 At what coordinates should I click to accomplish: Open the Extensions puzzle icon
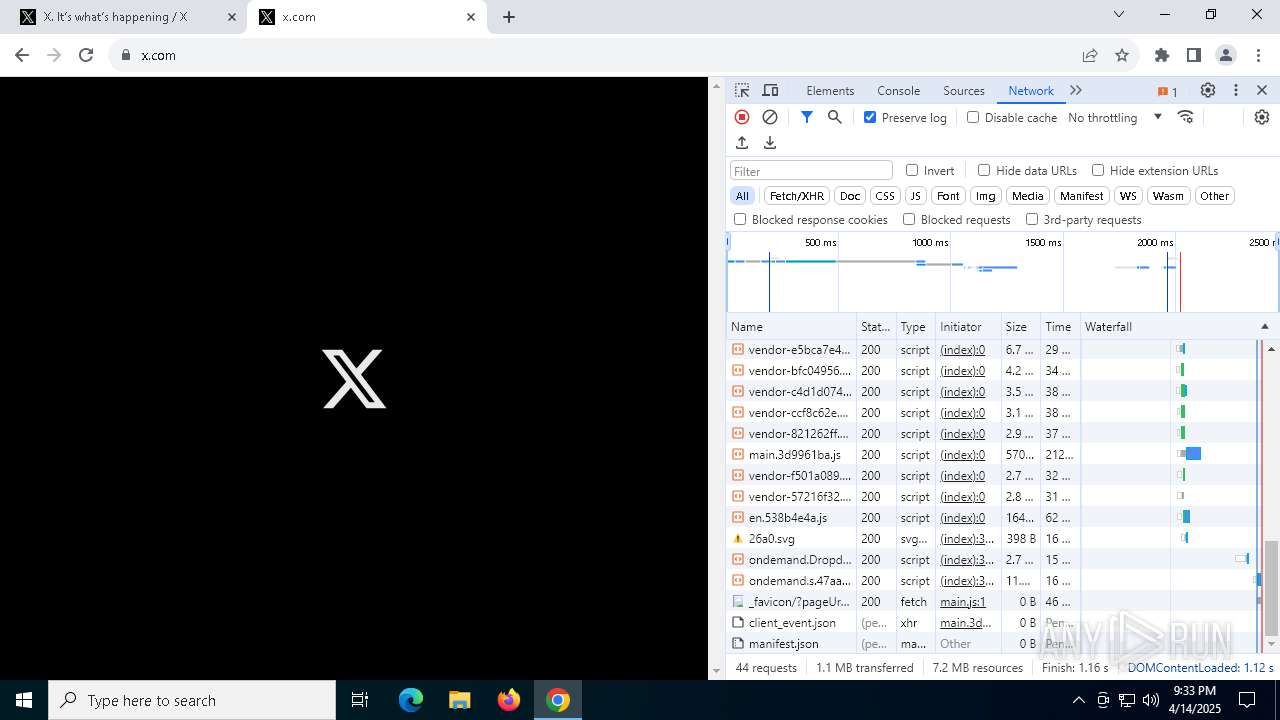pos(1162,55)
